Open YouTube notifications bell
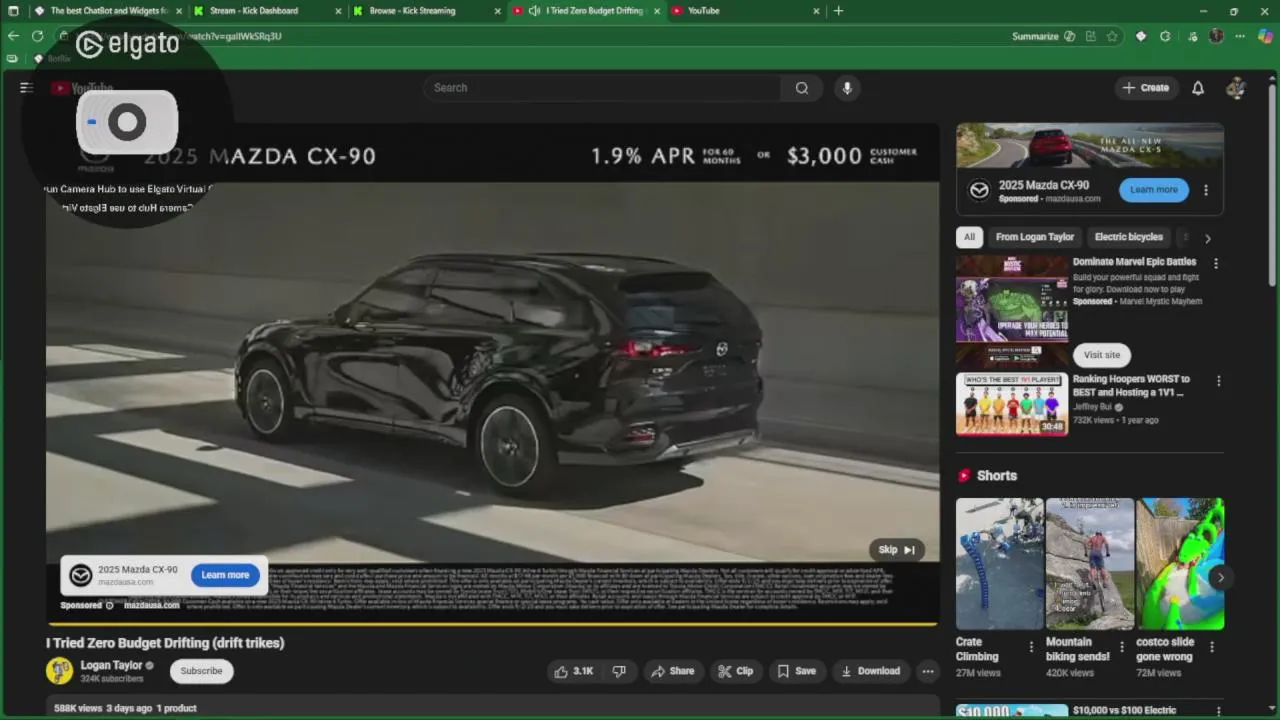Image resolution: width=1280 pixels, height=720 pixels. pos(1198,88)
